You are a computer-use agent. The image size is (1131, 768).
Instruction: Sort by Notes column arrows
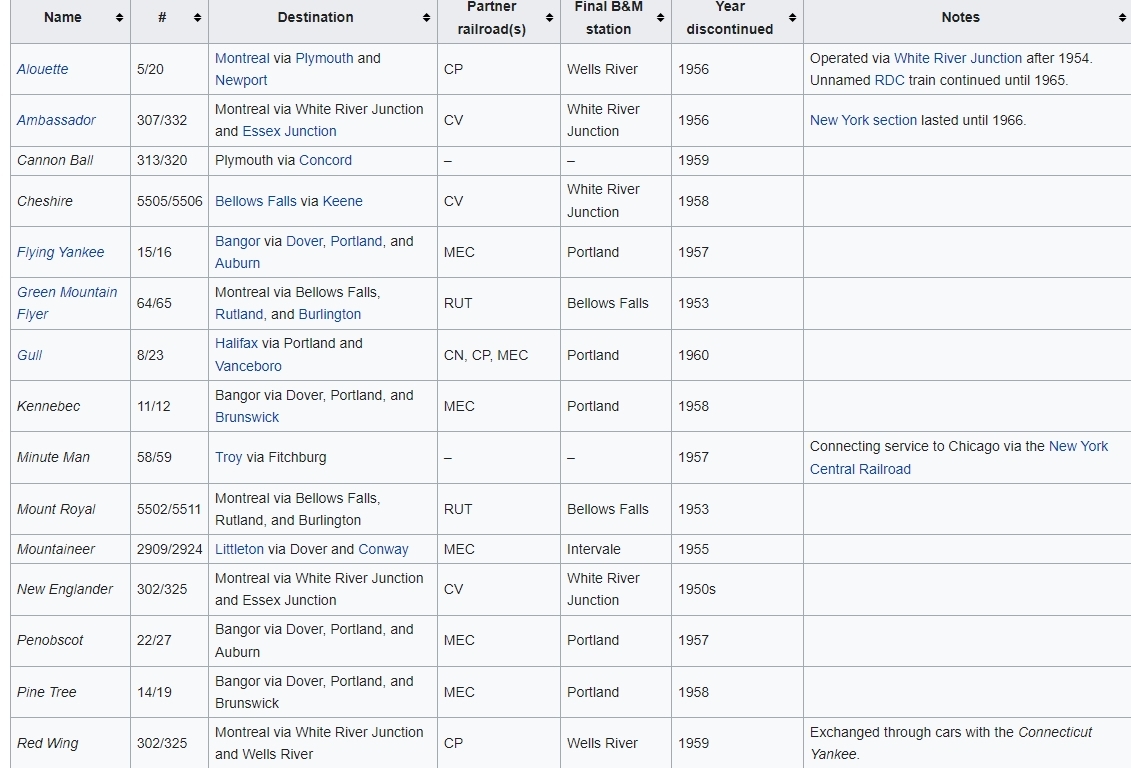pos(1122,17)
